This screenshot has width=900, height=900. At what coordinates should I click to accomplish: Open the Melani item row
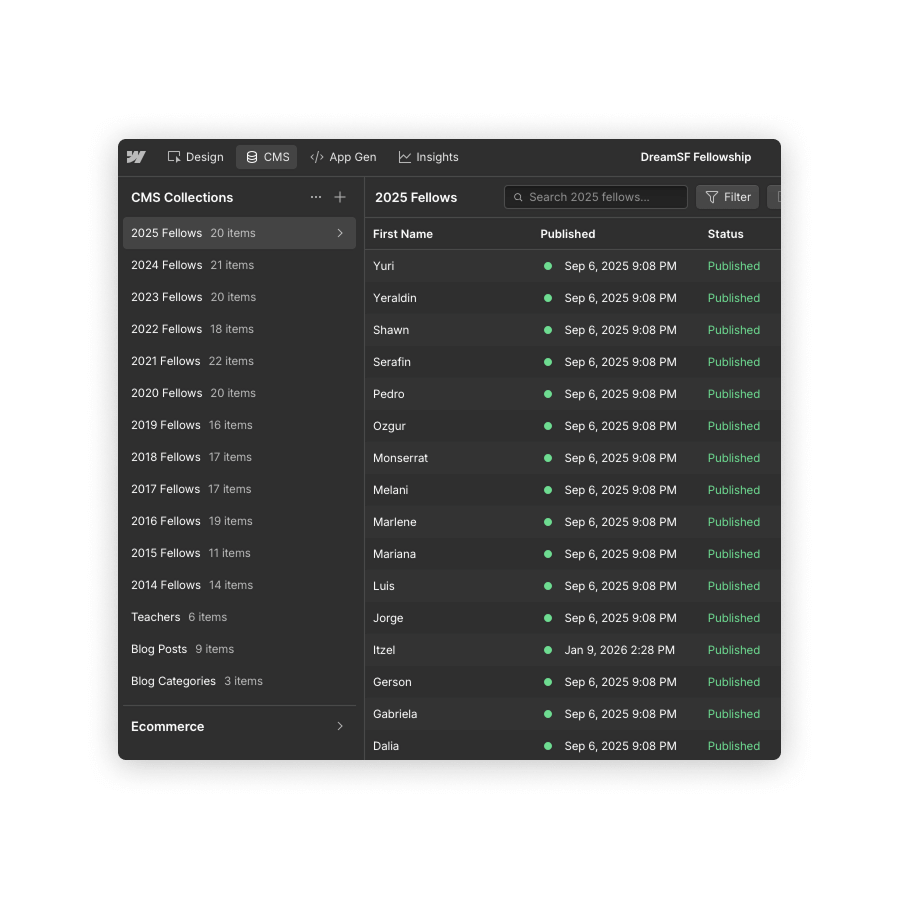573,490
